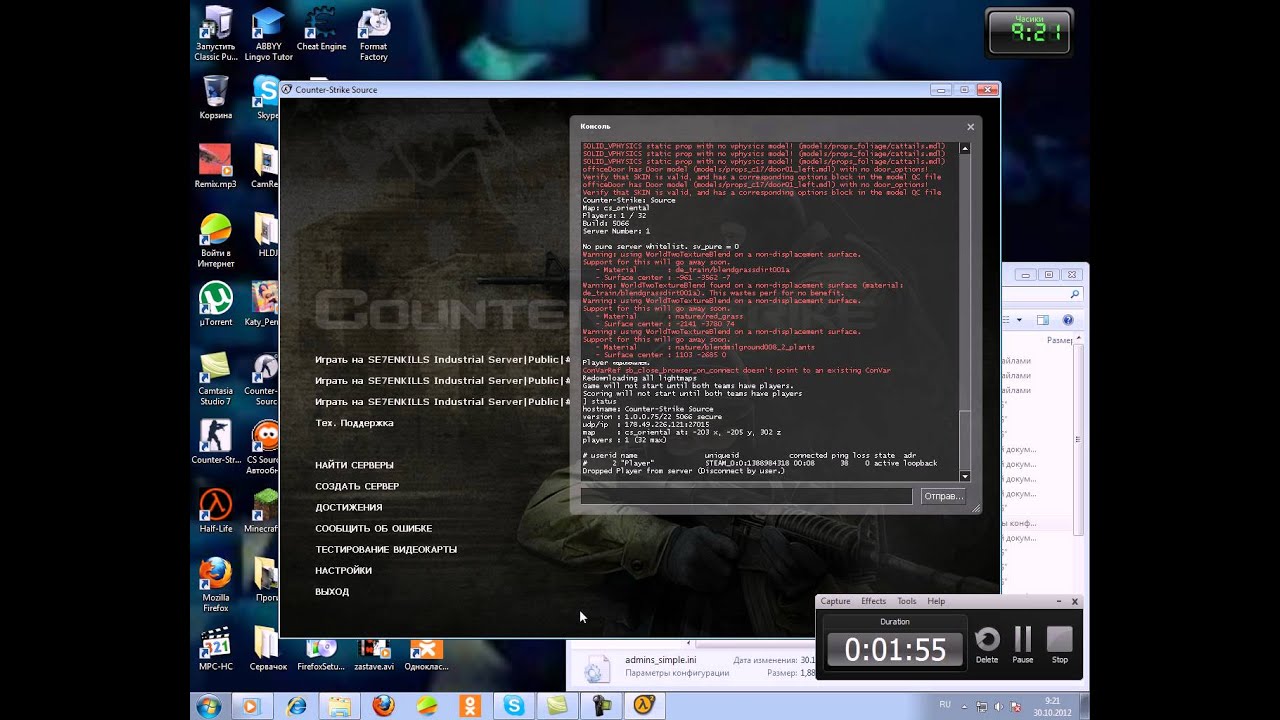Image resolution: width=1280 pixels, height=720 pixels.
Task: Open the Counter-Str... desktop shortcut
Action: click(215, 442)
